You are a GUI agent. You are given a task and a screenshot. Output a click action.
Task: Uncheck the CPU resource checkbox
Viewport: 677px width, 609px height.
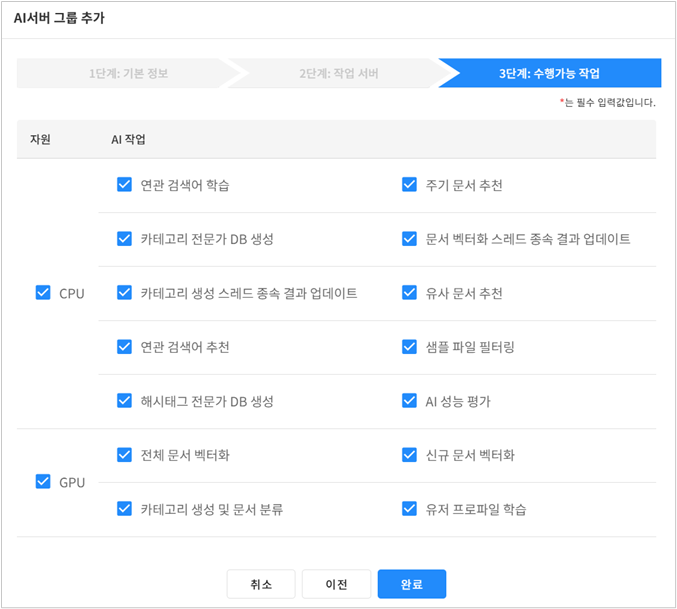tap(42, 293)
